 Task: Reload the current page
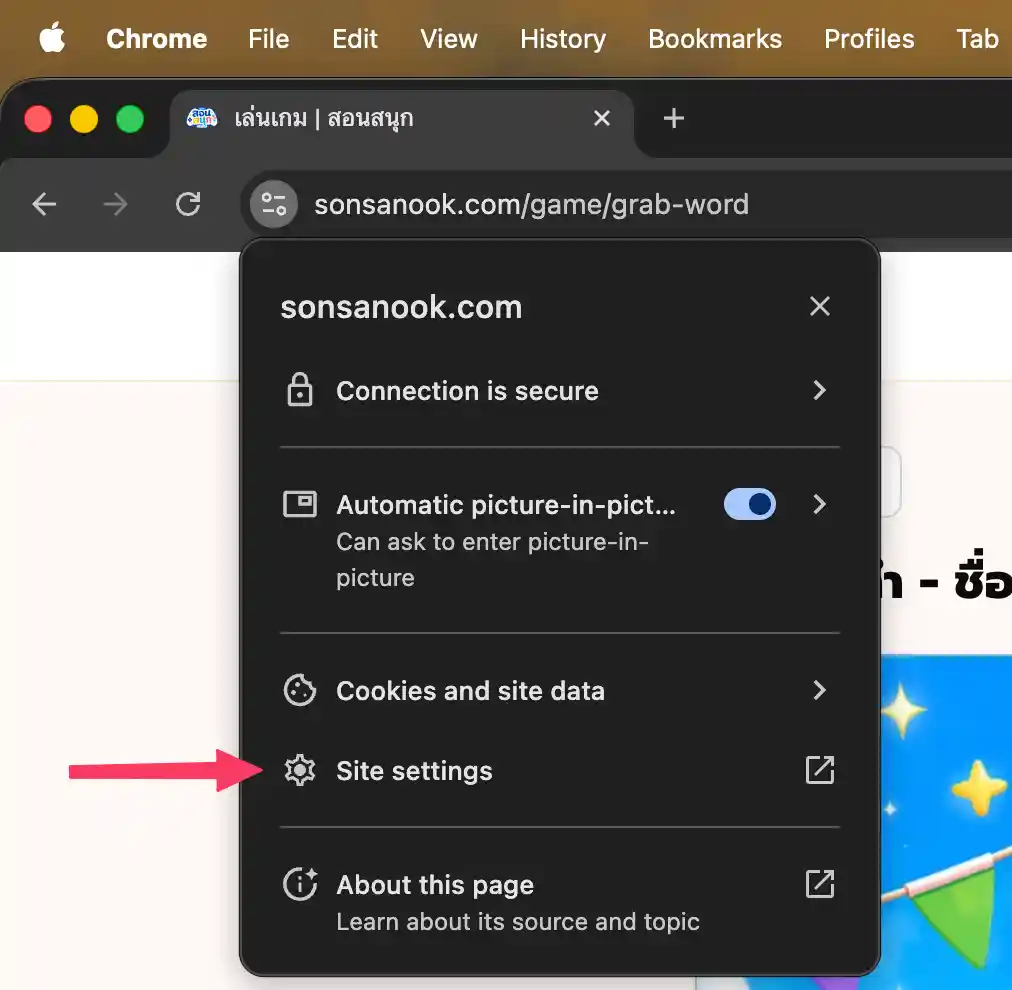[x=188, y=205]
